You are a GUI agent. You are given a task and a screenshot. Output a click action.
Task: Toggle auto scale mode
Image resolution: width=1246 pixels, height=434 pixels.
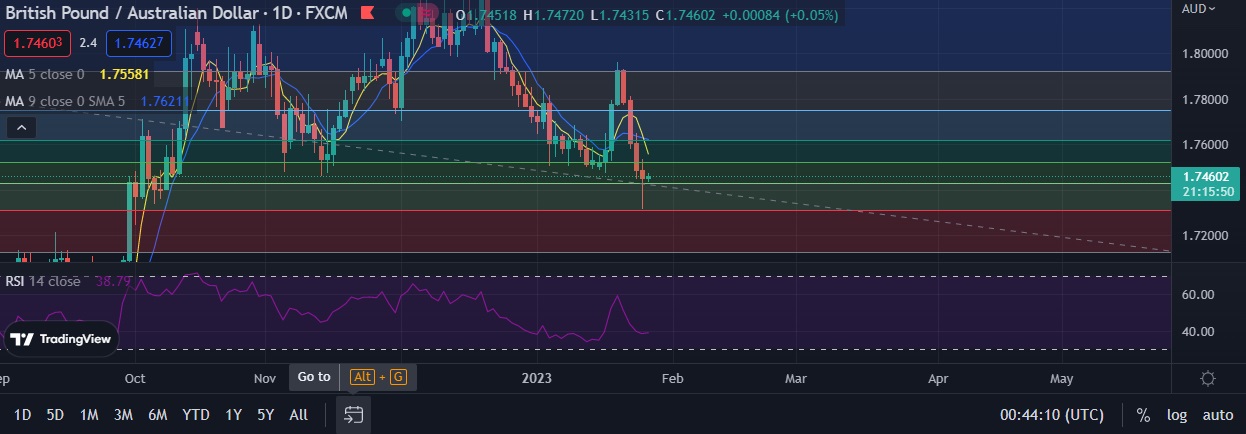pyautogui.click(x=1217, y=414)
